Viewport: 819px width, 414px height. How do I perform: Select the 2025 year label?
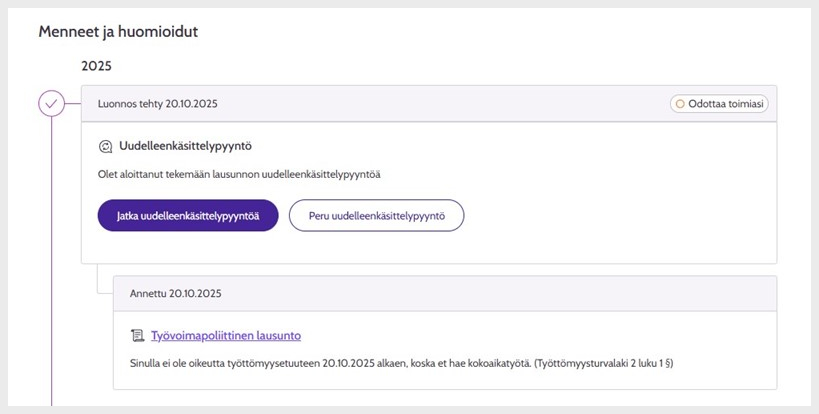point(96,66)
